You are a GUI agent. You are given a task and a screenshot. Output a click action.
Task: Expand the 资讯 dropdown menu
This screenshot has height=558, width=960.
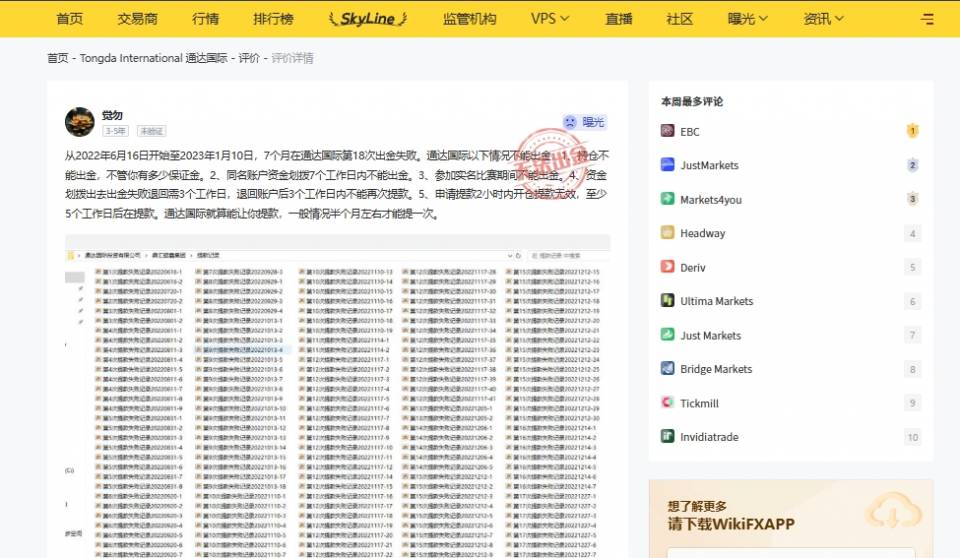coord(823,19)
